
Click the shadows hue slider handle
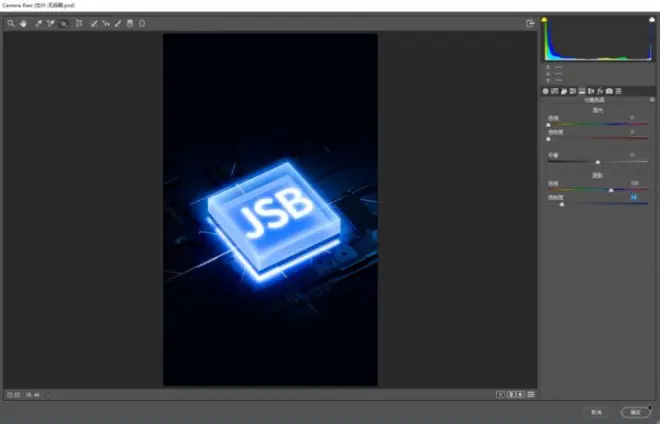(611, 190)
